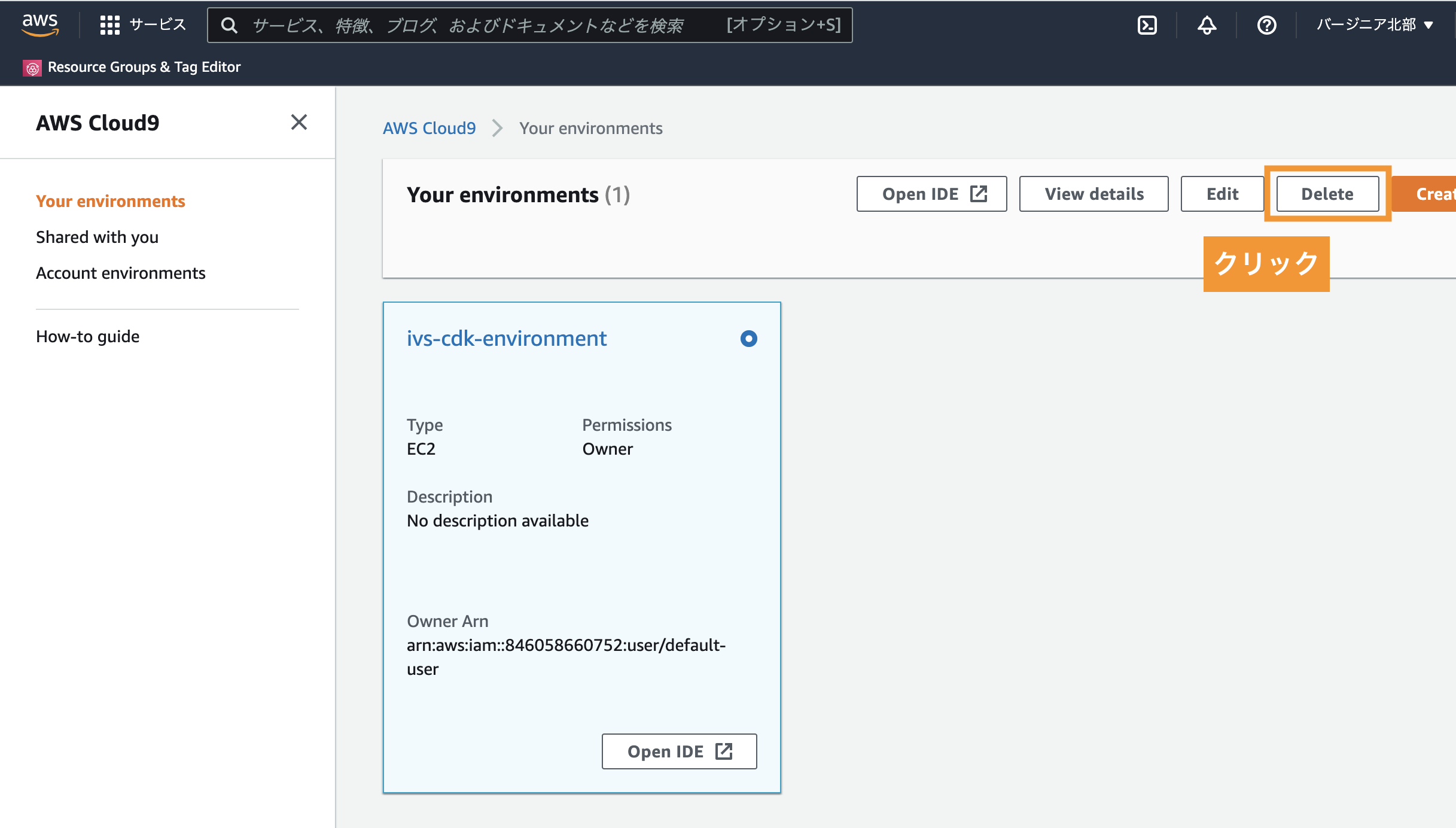
Task: Navigate to AWS Cloud9 breadcrumb link
Action: [429, 127]
